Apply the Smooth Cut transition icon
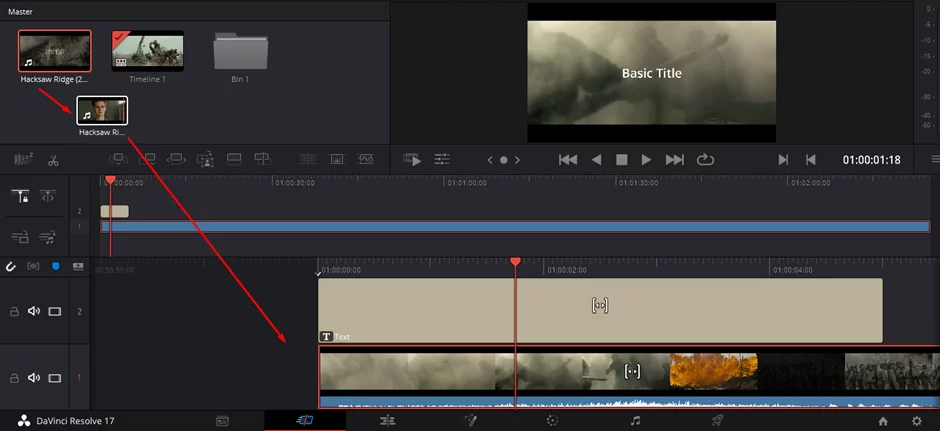The height and width of the screenshot is (431, 940). (366, 159)
